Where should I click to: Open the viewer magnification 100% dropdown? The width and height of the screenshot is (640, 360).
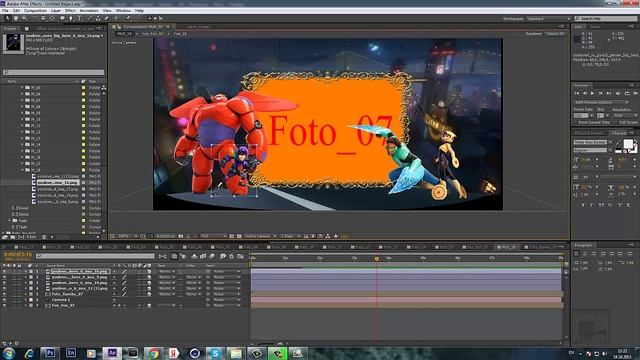127,236
